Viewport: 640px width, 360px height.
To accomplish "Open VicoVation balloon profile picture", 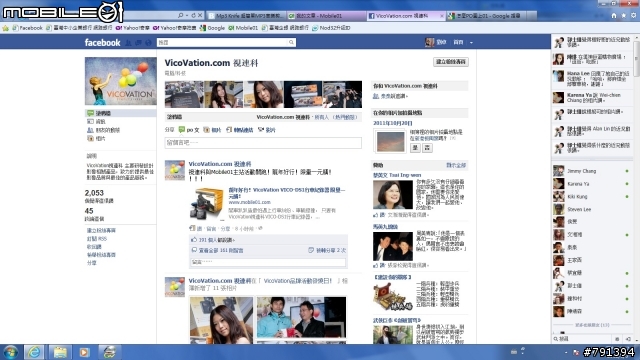I will tap(120, 81).
